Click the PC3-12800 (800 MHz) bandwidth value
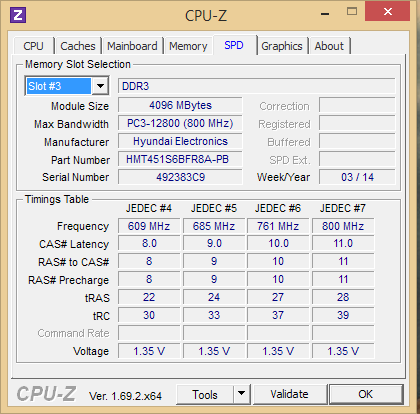The width and height of the screenshot is (420, 414). pos(180,123)
